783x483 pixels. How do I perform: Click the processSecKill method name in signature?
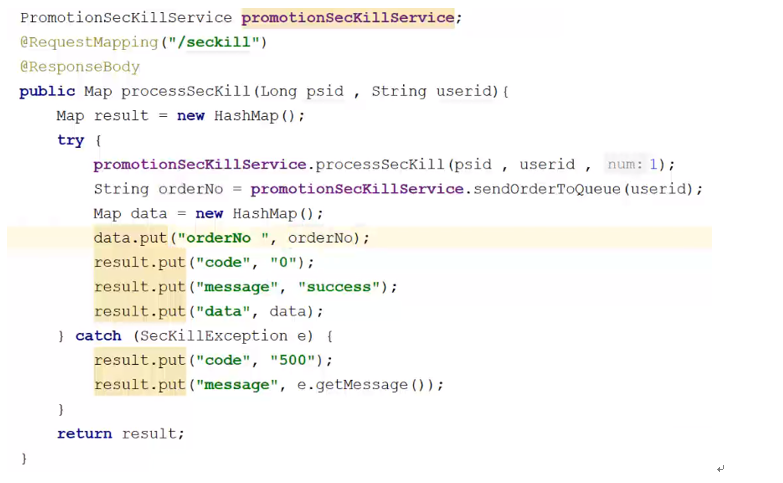point(185,91)
